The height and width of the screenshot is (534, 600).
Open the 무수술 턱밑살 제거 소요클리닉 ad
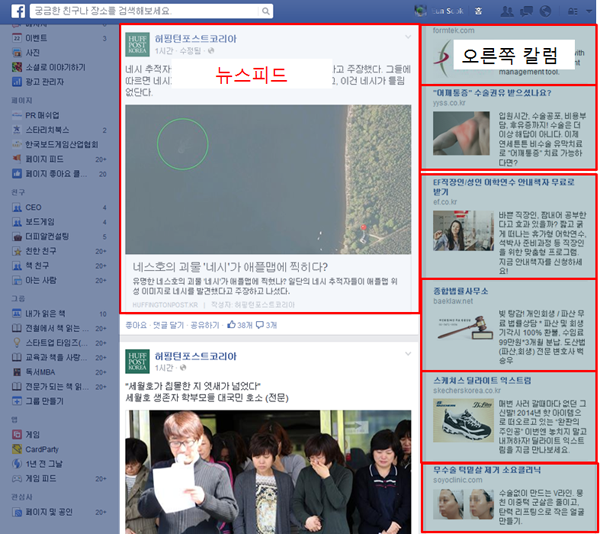(487, 470)
